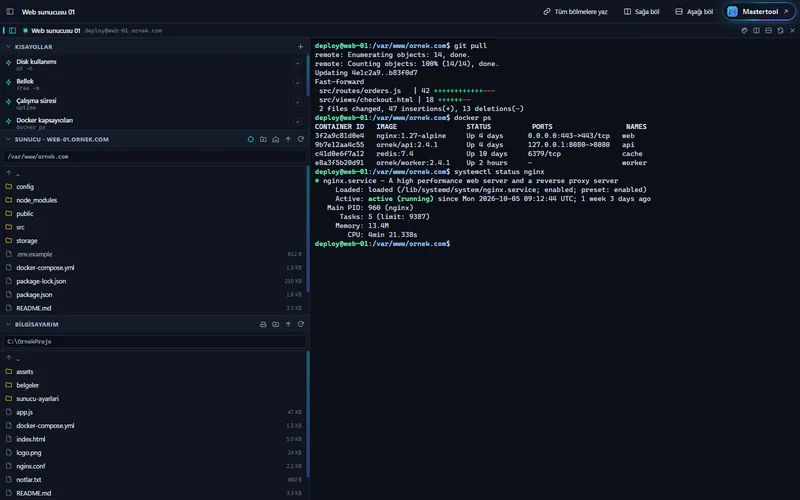The image size is (800, 500).
Task: Select the local notlar.txt file
Action: (x=153, y=480)
